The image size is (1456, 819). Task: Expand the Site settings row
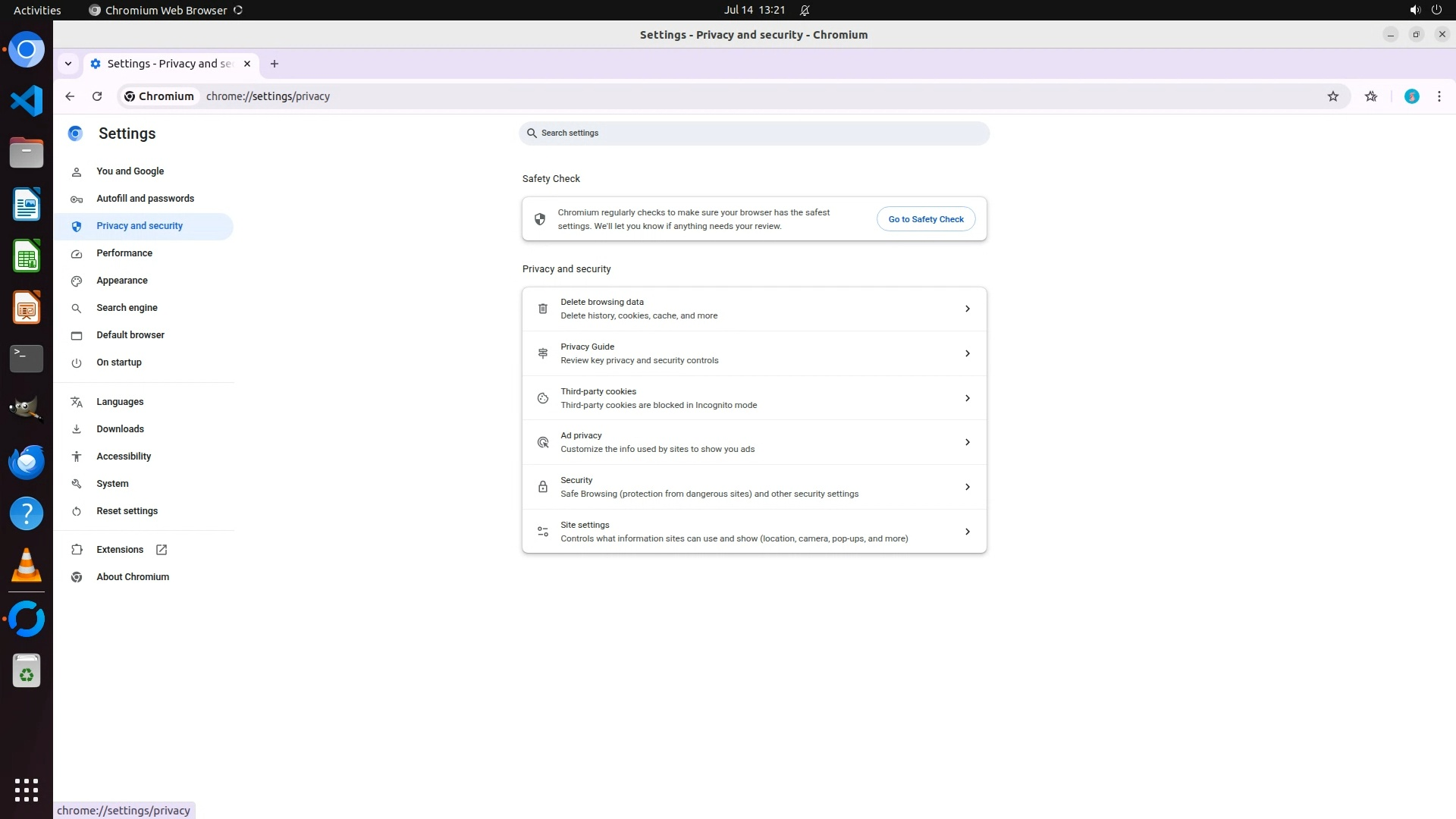(967, 532)
